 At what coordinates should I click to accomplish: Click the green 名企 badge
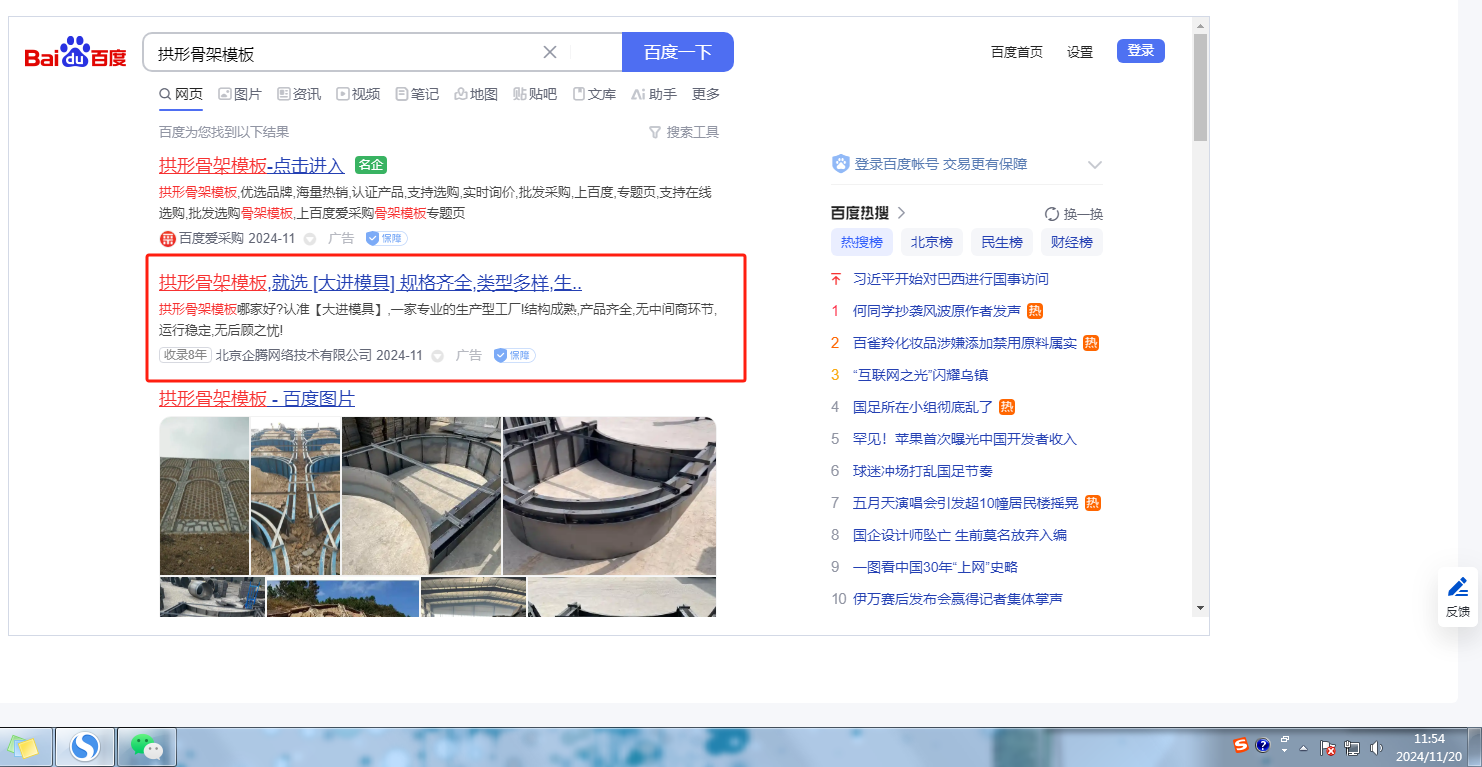click(371, 165)
